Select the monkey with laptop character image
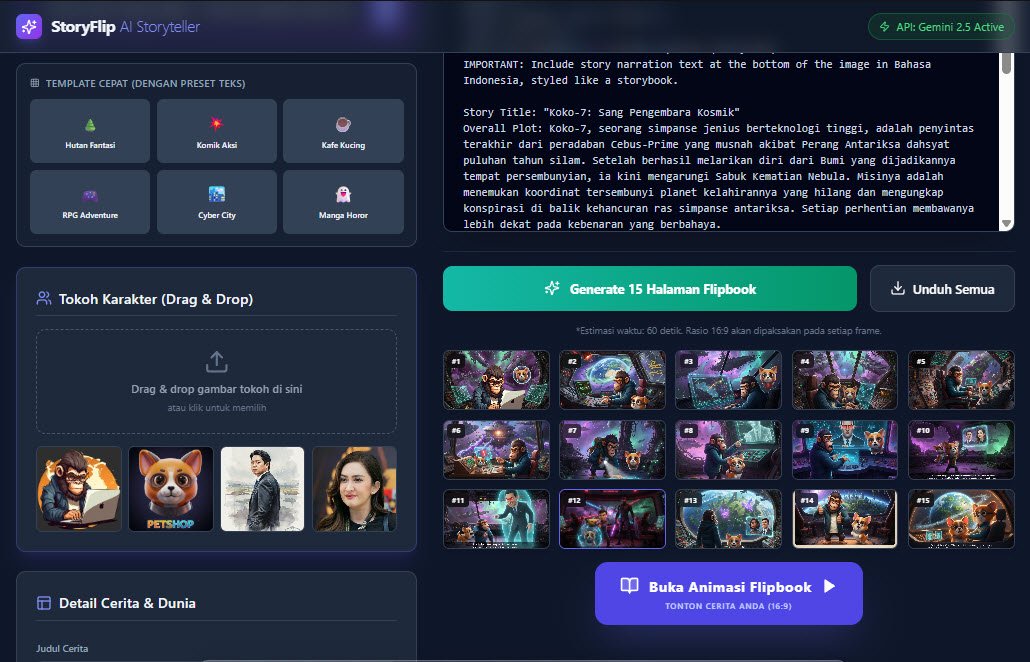 pos(79,489)
